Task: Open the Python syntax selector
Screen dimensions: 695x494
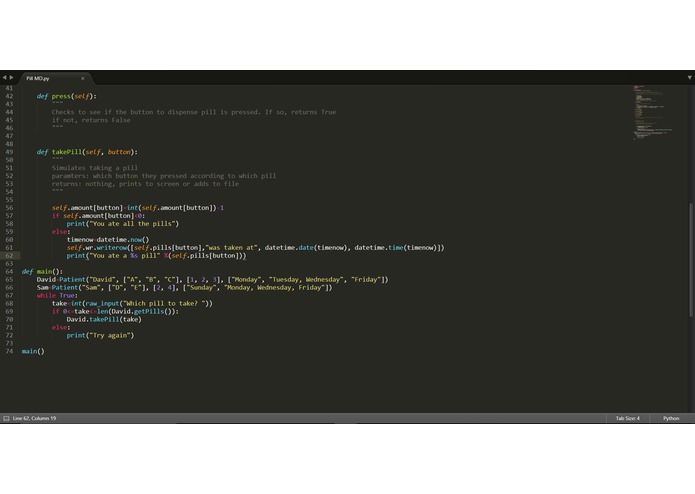Action: click(671, 418)
